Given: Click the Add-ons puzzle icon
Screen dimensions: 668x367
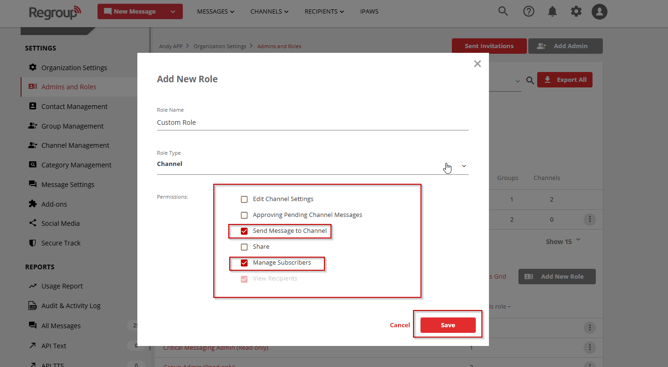Looking at the screenshot, I should (32, 204).
